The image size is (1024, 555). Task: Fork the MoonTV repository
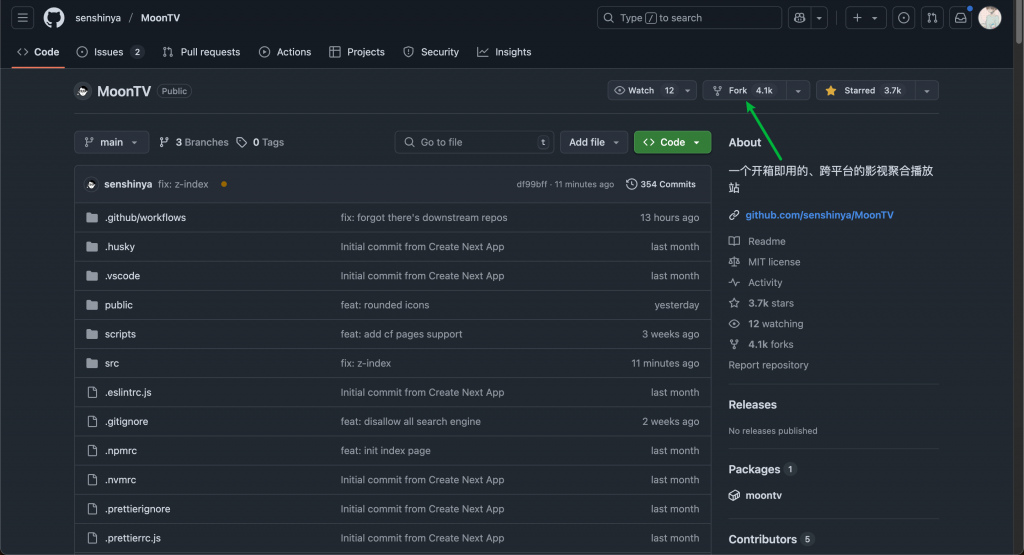742,91
